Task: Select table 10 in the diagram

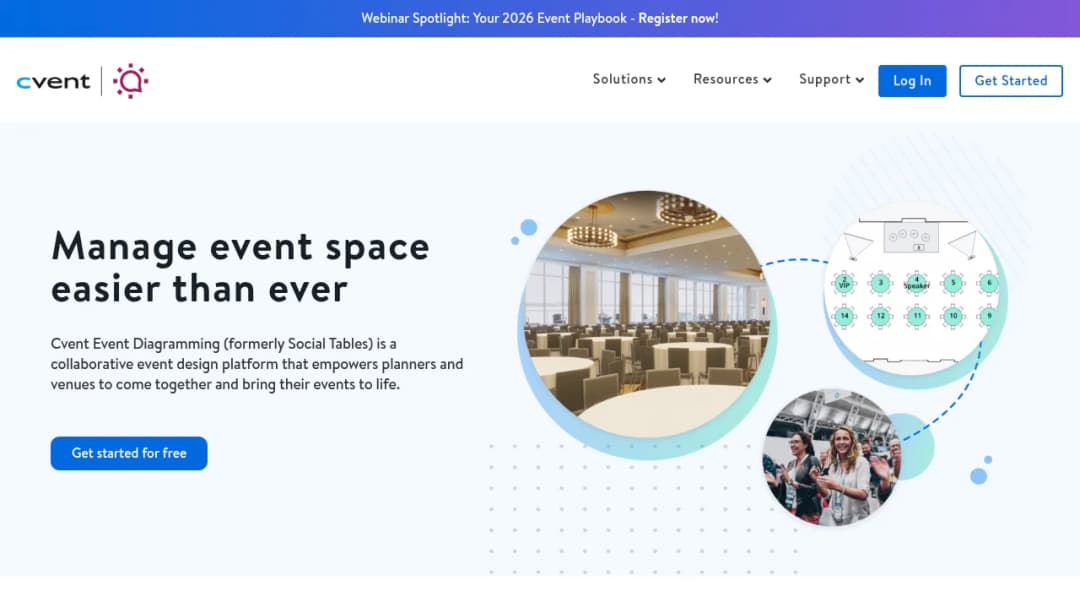Action: pos(953,316)
